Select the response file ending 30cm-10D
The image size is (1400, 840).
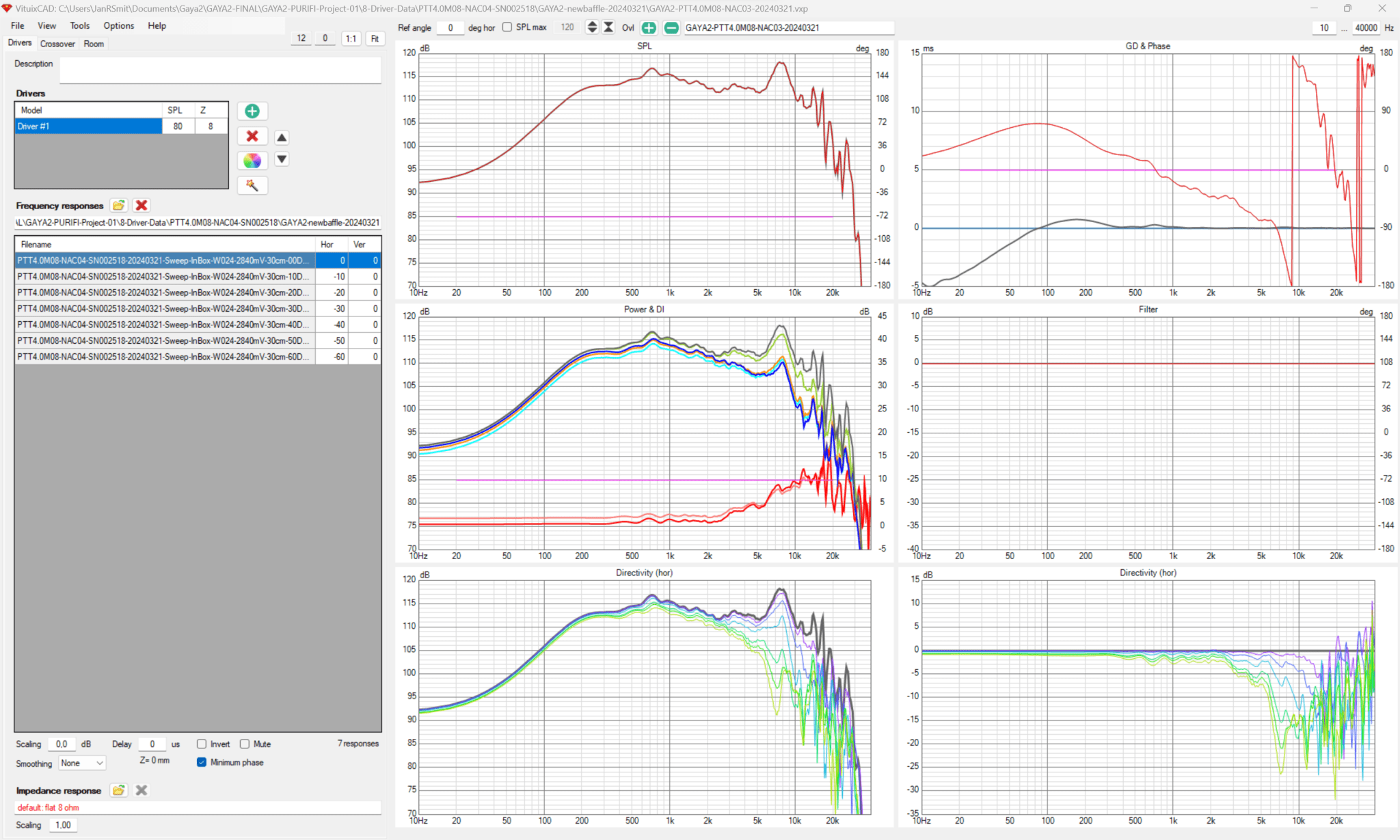click(x=198, y=276)
